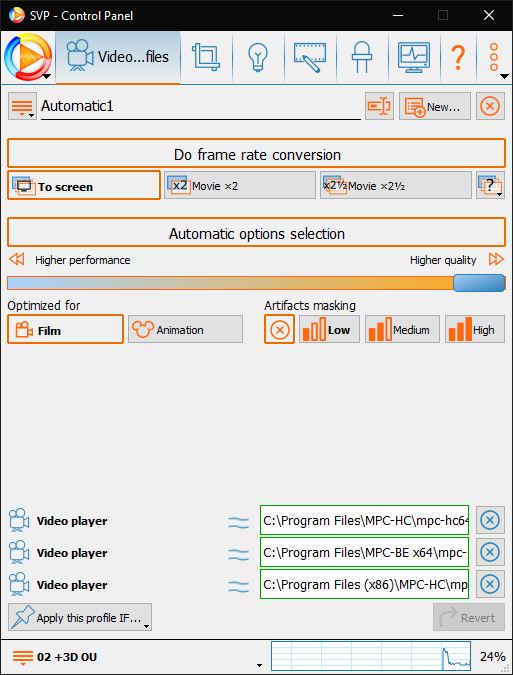513x675 pixels.
Task: Expand Apply this profile IF dropdown
Action: (80, 617)
